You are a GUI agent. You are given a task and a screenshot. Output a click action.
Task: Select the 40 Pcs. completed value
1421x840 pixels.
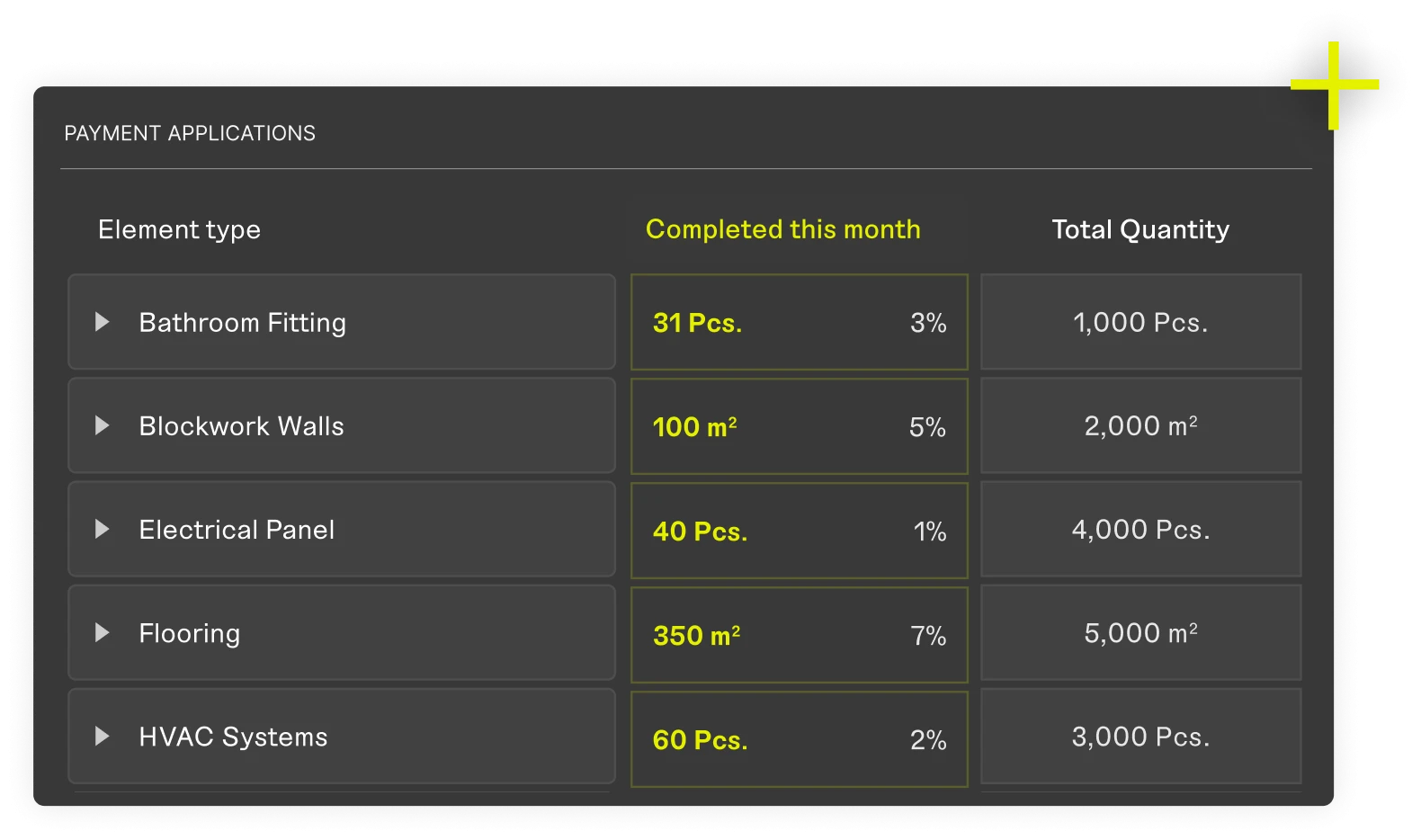pyautogui.click(x=700, y=532)
